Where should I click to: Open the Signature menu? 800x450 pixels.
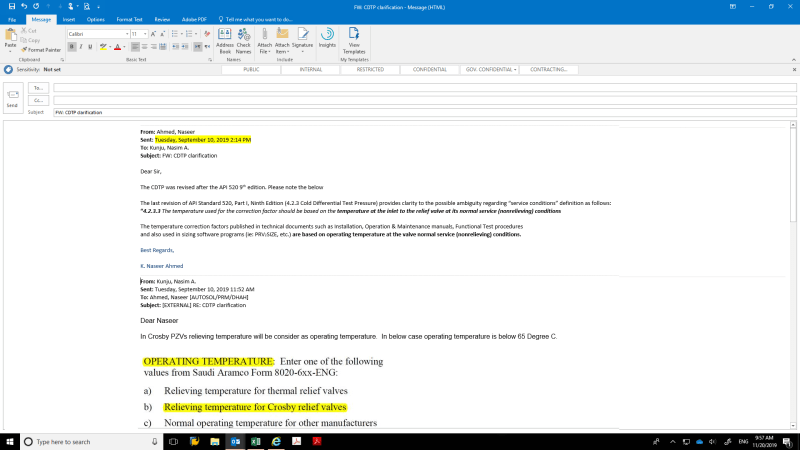pyautogui.click(x=303, y=41)
